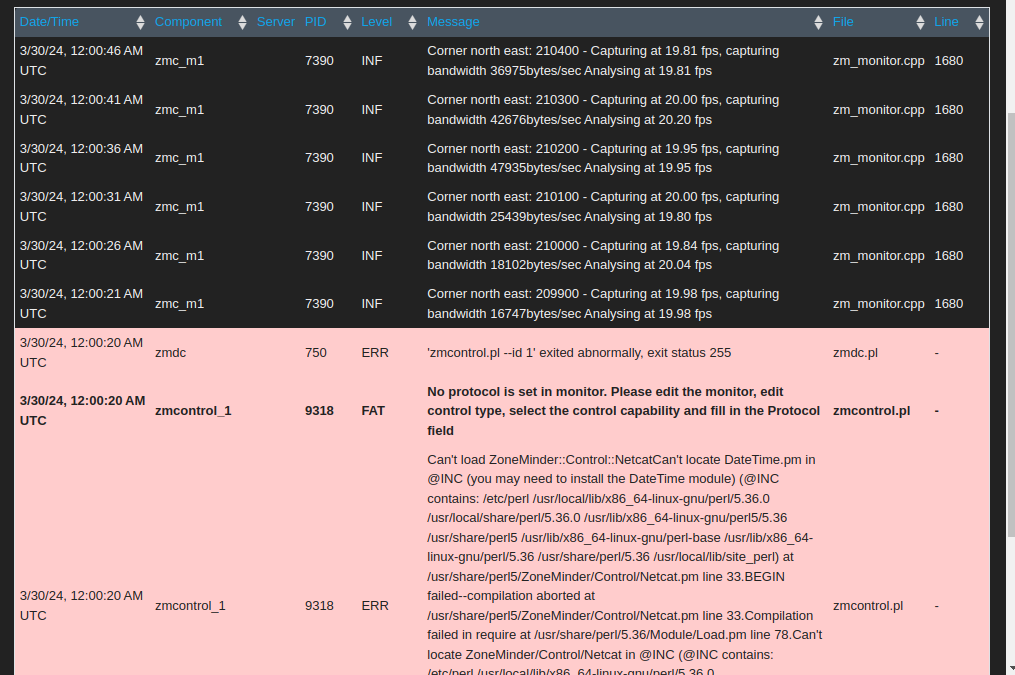Image resolution: width=1015 pixels, height=675 pixels.
Task: Click the PID column sort arrows
Action: click(x=347, y=23)
